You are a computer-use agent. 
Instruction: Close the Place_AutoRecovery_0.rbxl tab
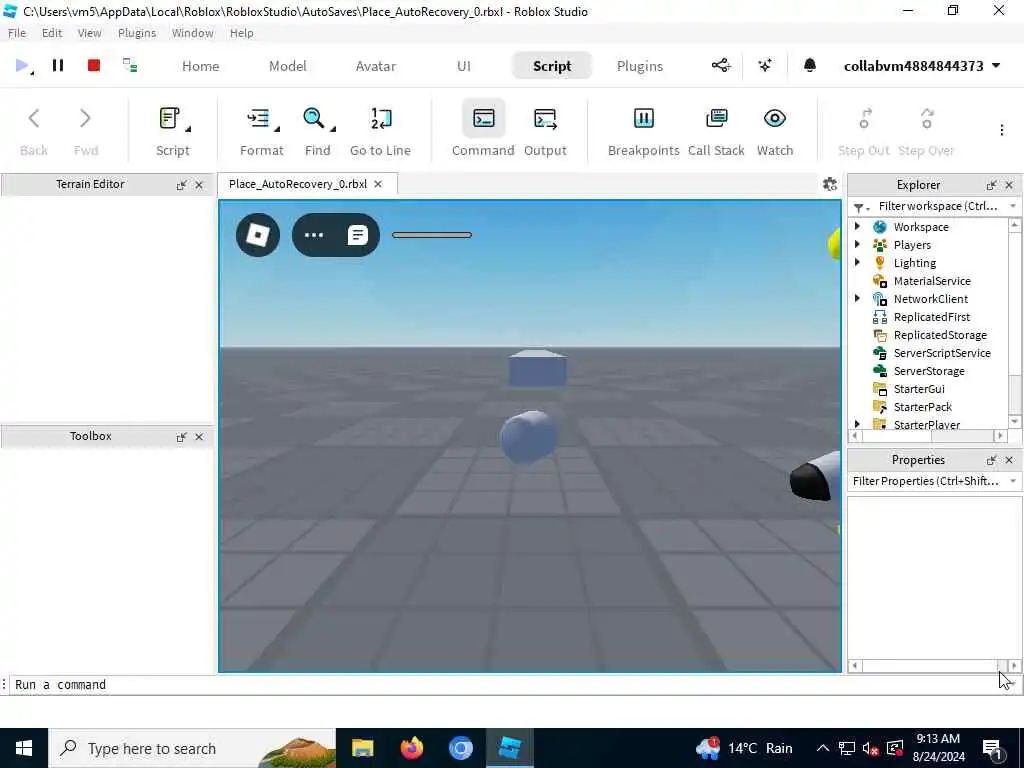pyautogui.click(x=377, y=184)
